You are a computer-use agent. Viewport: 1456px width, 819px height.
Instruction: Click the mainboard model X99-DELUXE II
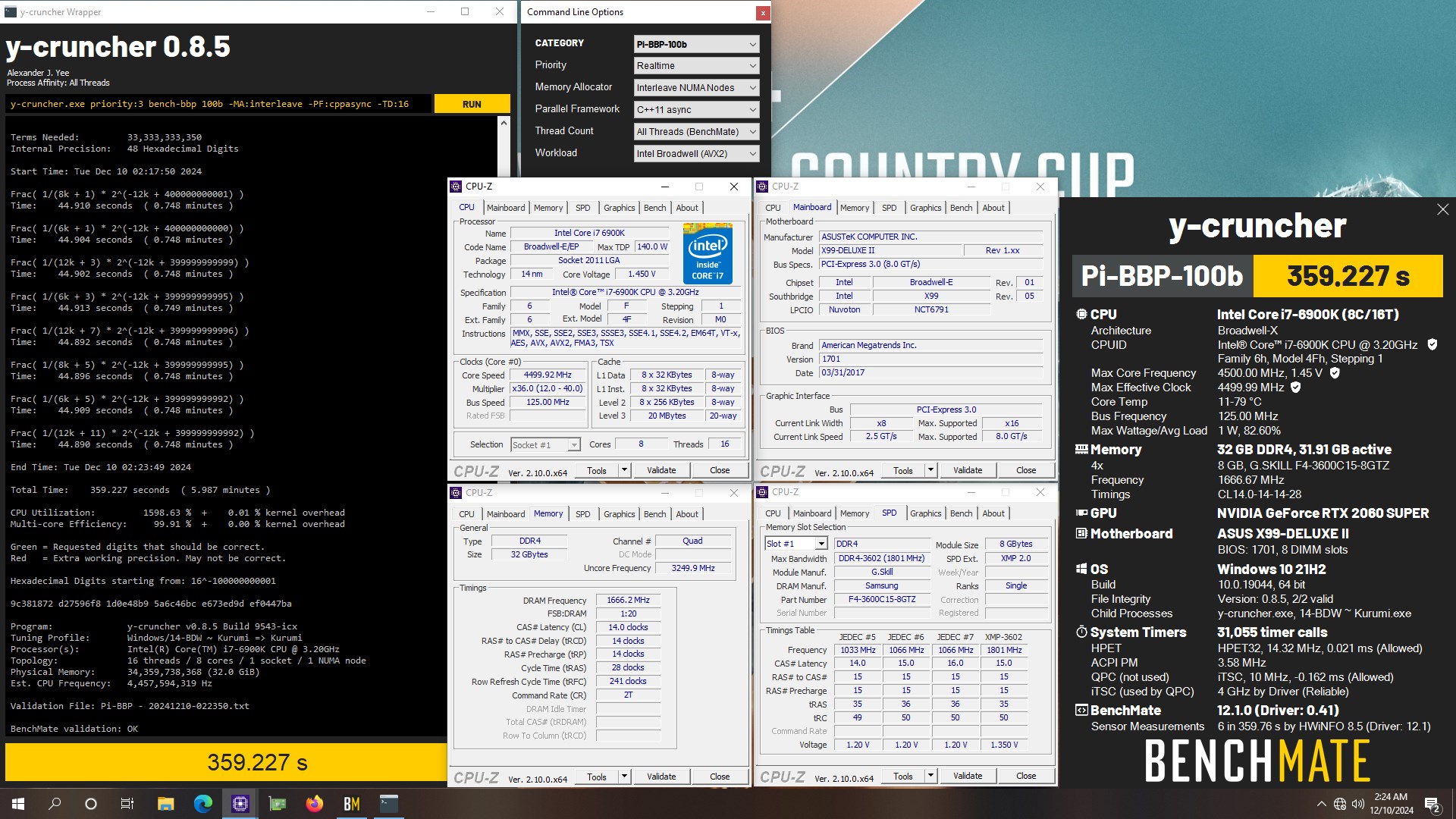[x=890, y=250]
